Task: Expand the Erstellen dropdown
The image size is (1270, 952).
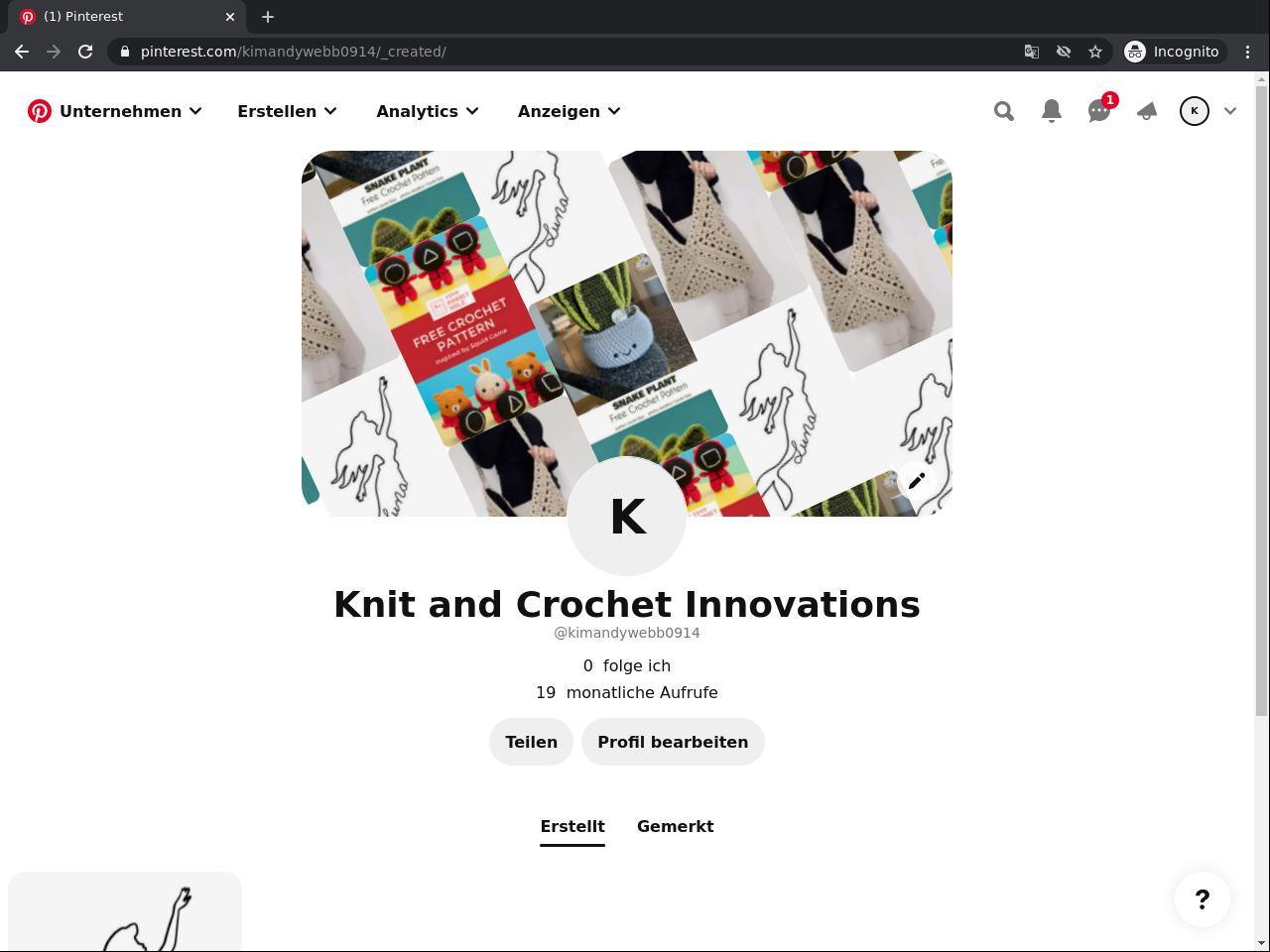Action: (x=288, y=111)
